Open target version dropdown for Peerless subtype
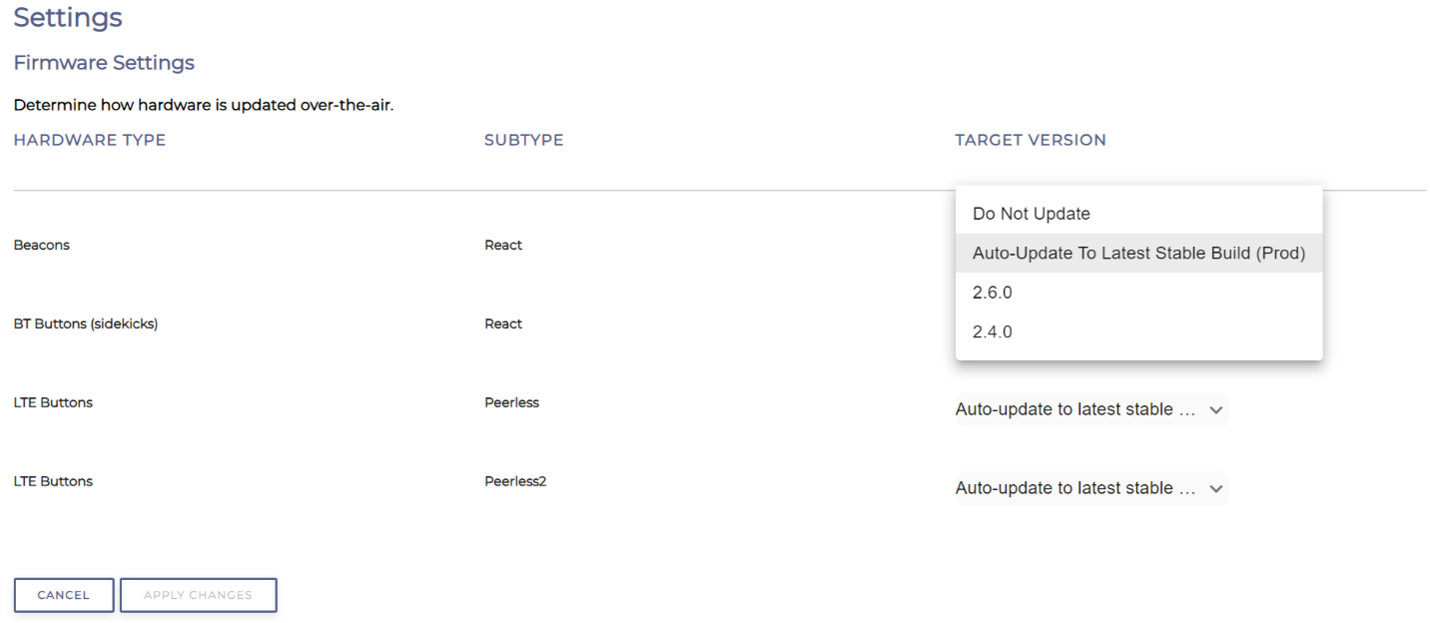Image resolution: width=1430 pixels, height=623 pixels. click(x=1091, y=409)
